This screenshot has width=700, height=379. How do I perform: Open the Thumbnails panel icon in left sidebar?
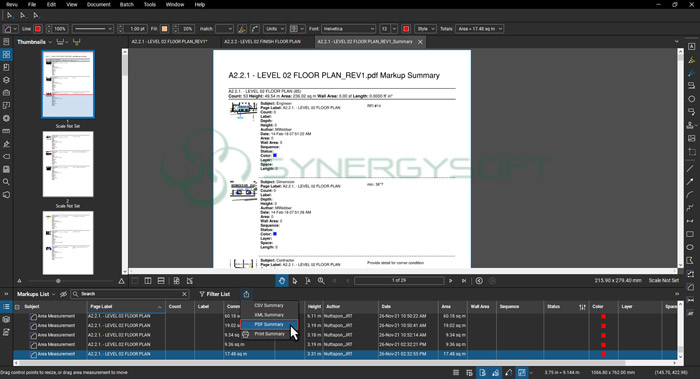click(x=6, y=54)
